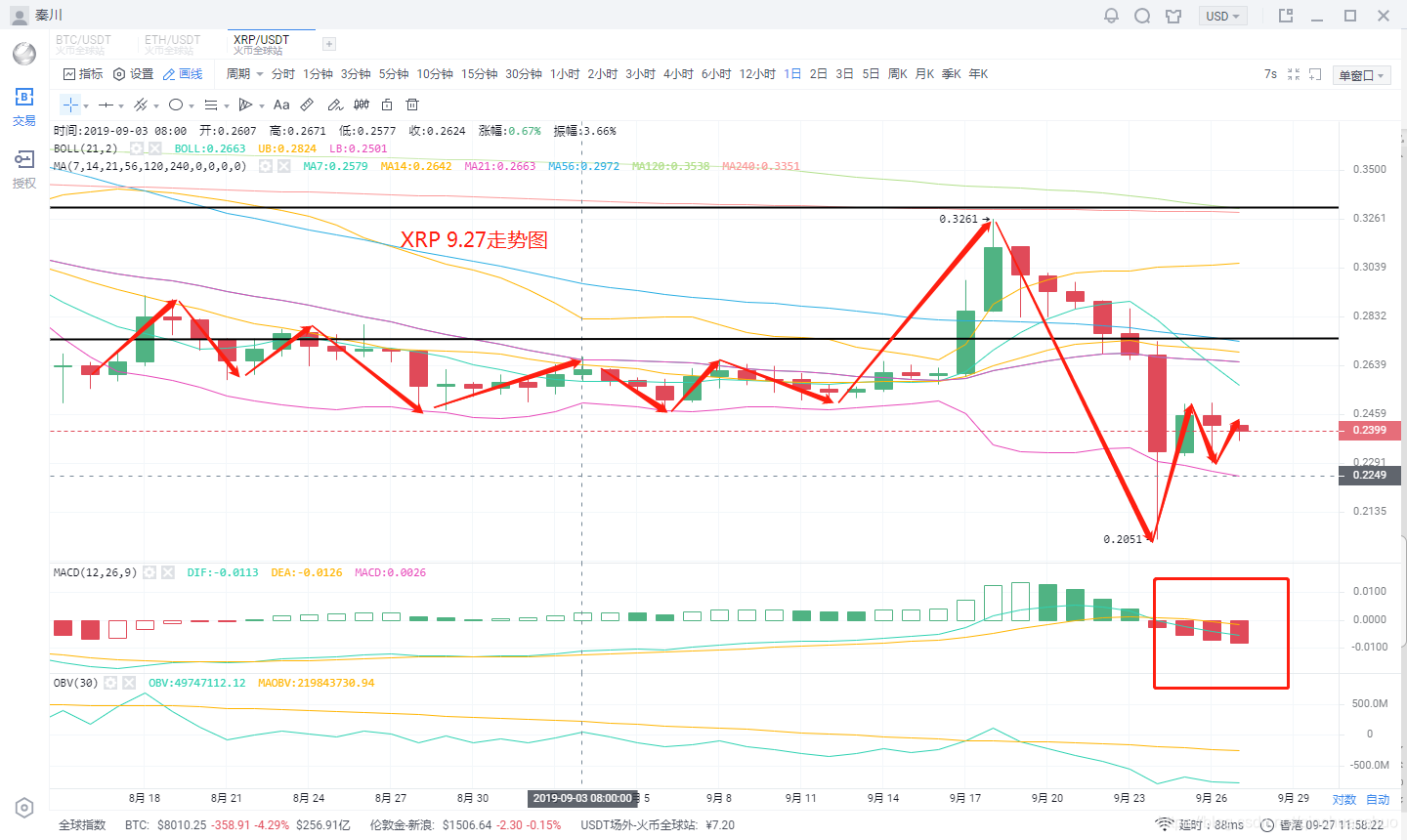Toggle the 画线 drawing toolbar
The width and height of the screenshot is (1407, 840).
183,74
